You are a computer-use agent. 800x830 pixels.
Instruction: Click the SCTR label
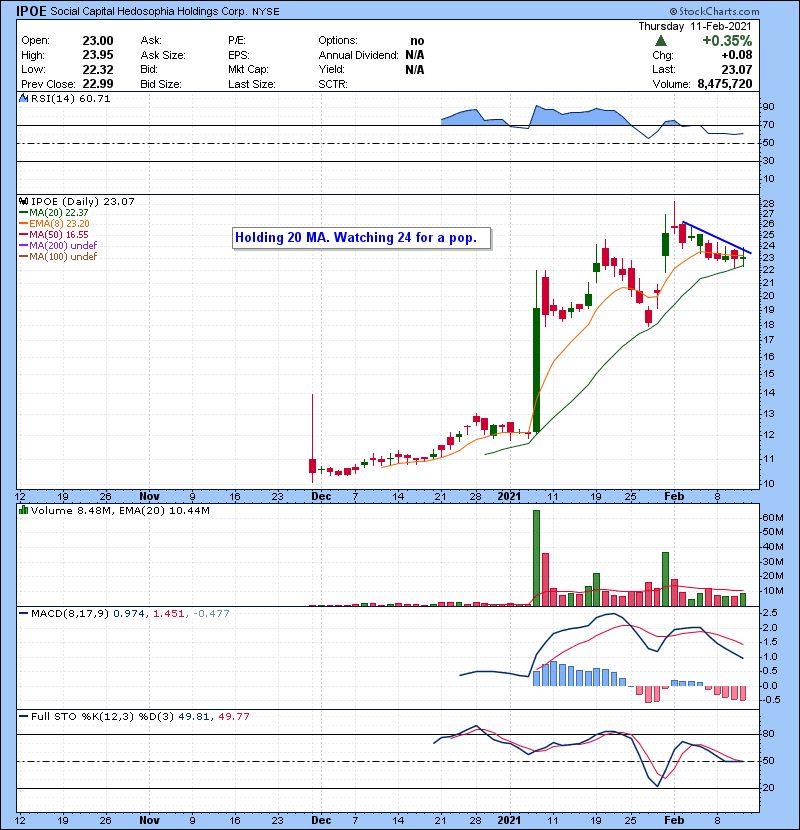333,84
